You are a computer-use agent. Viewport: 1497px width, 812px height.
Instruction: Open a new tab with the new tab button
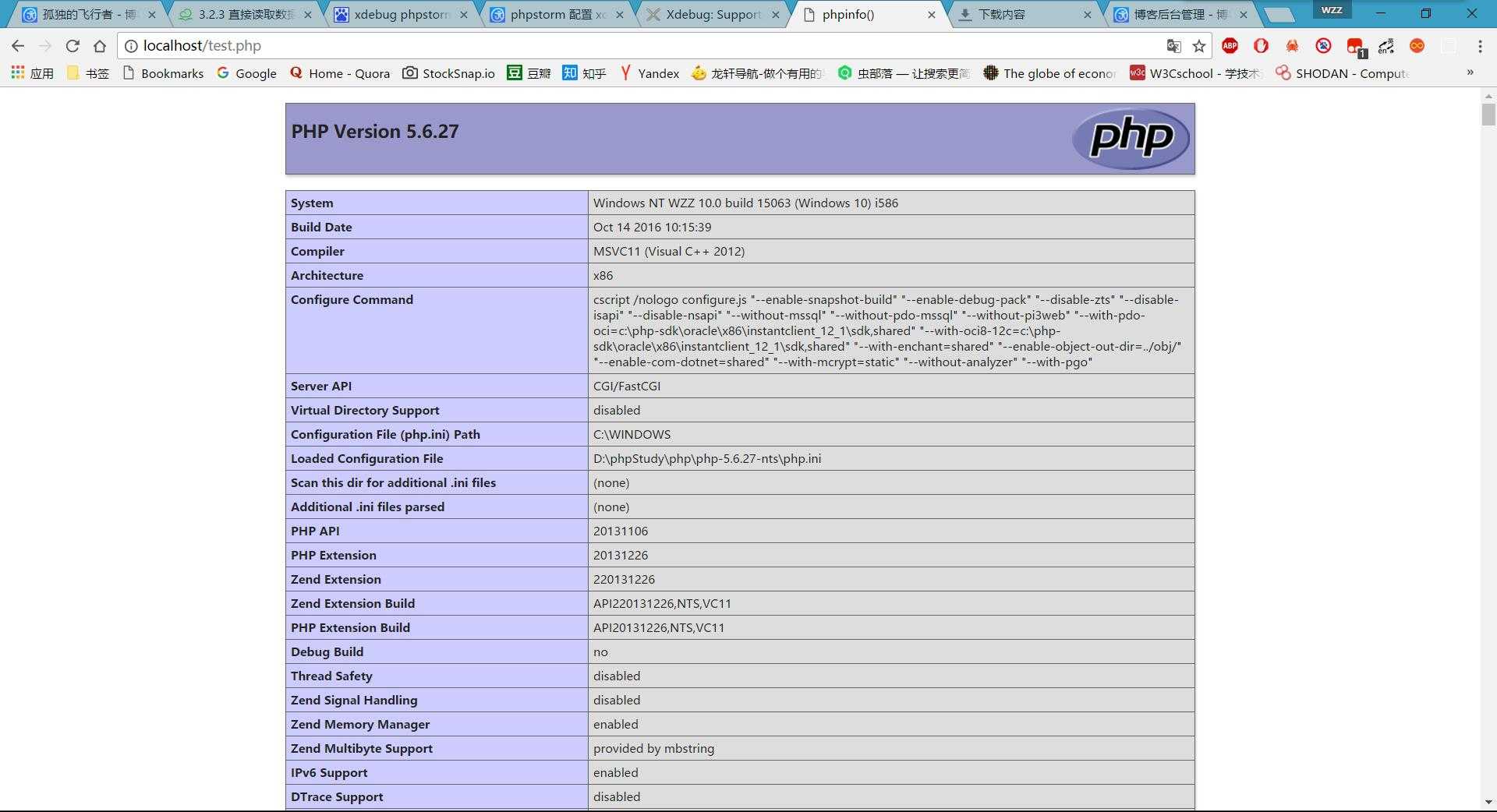pos(1279,15)
